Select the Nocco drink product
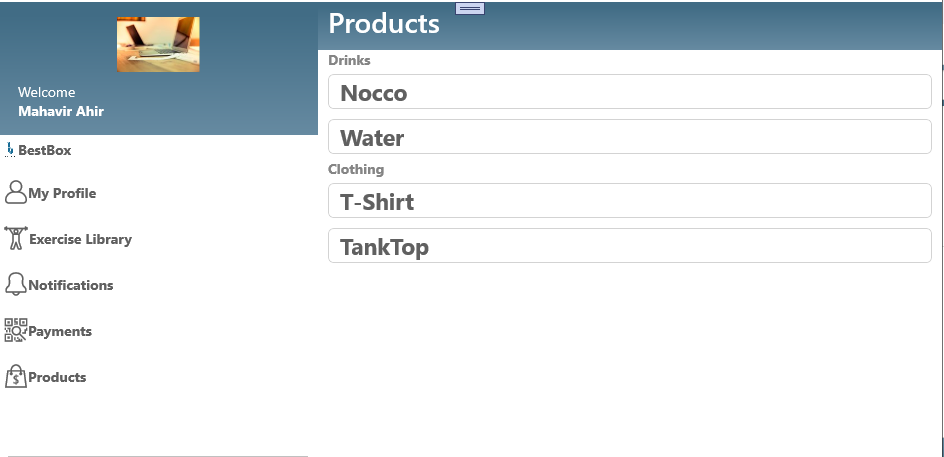944x457 pixels. [629, 92]
